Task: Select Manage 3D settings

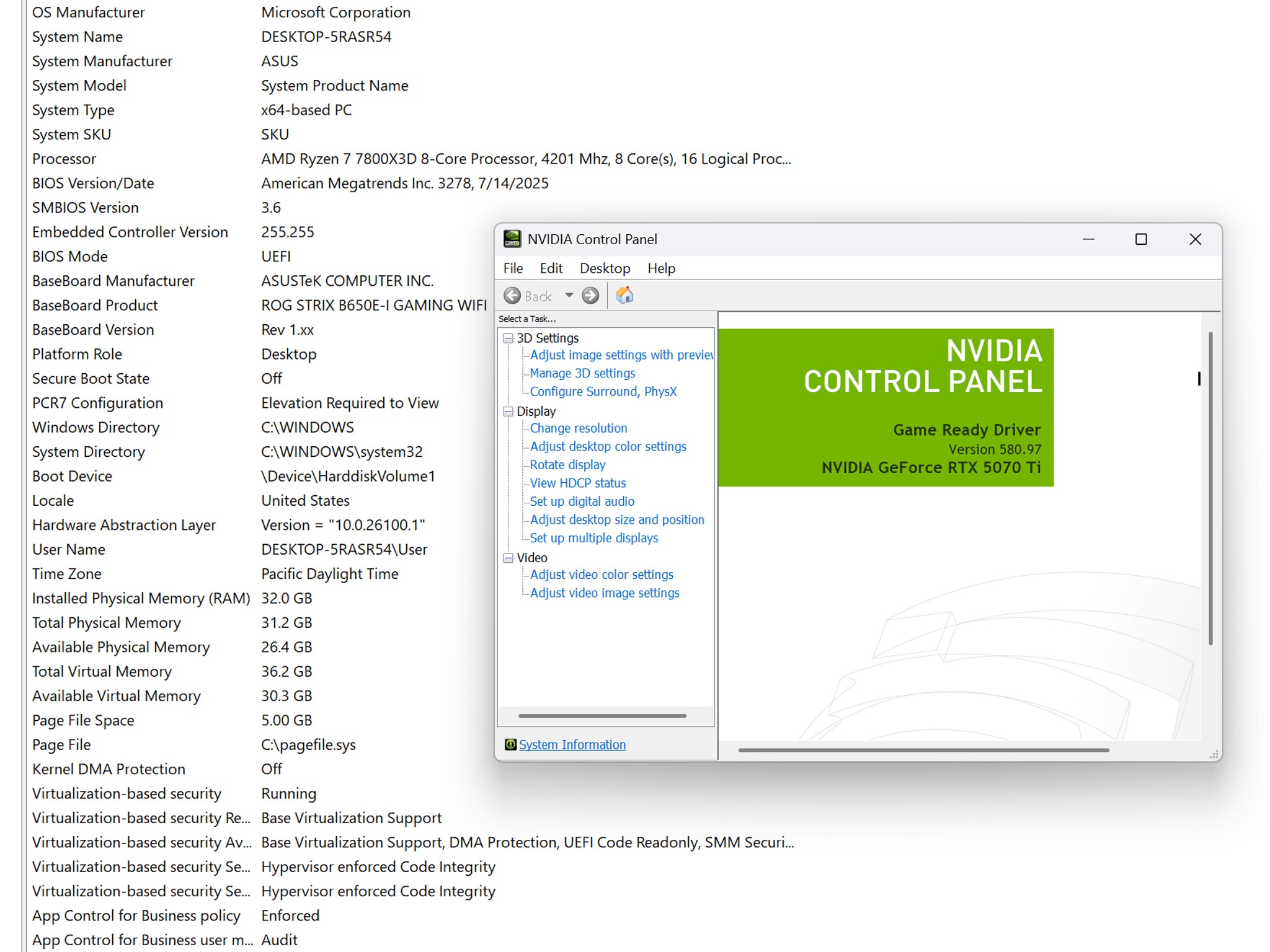Action: pos(582,373)
